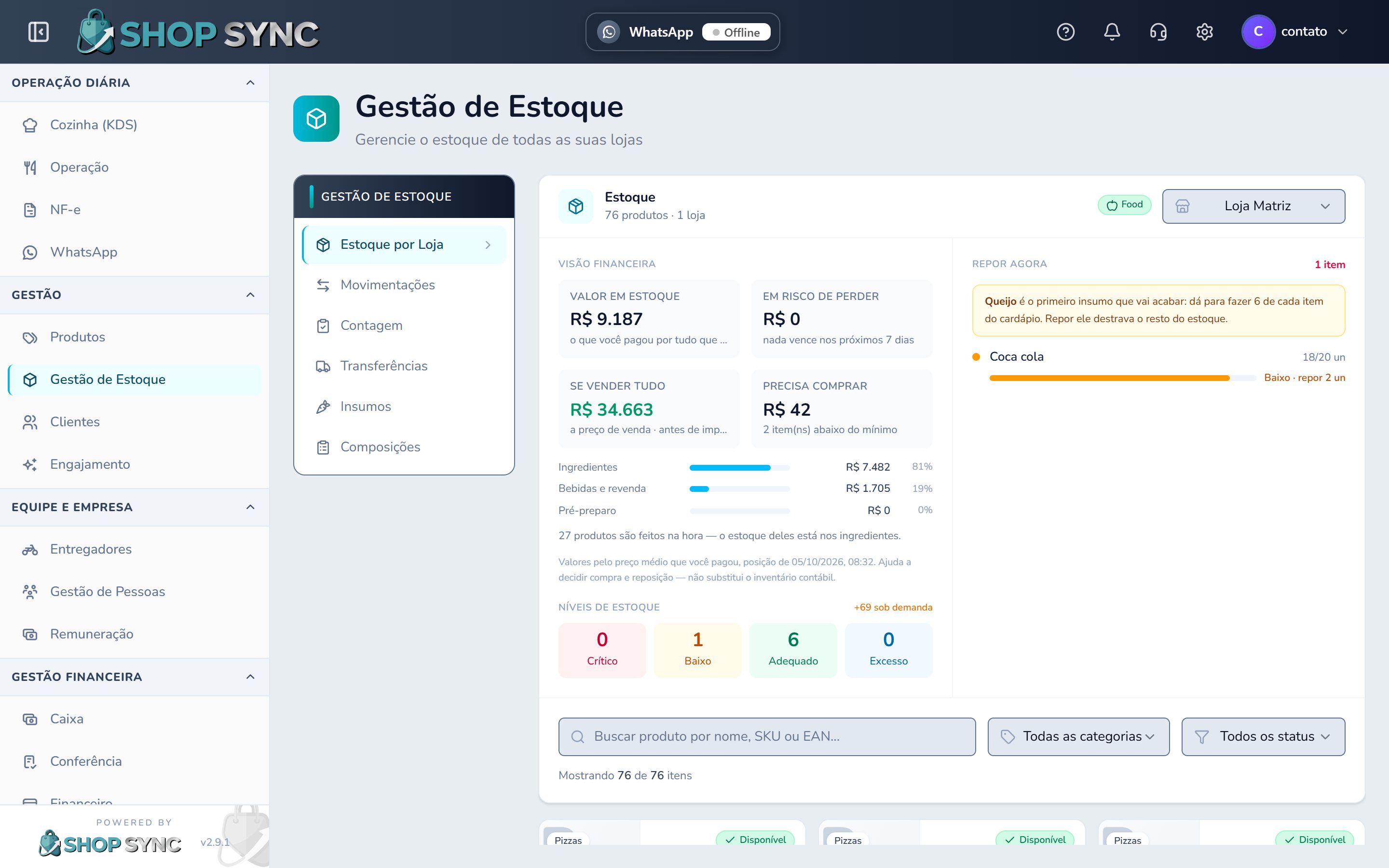Click the support headset icon
This screenshot has height=868, width=1389.
pyautogui.click(x=1158, y=31)
